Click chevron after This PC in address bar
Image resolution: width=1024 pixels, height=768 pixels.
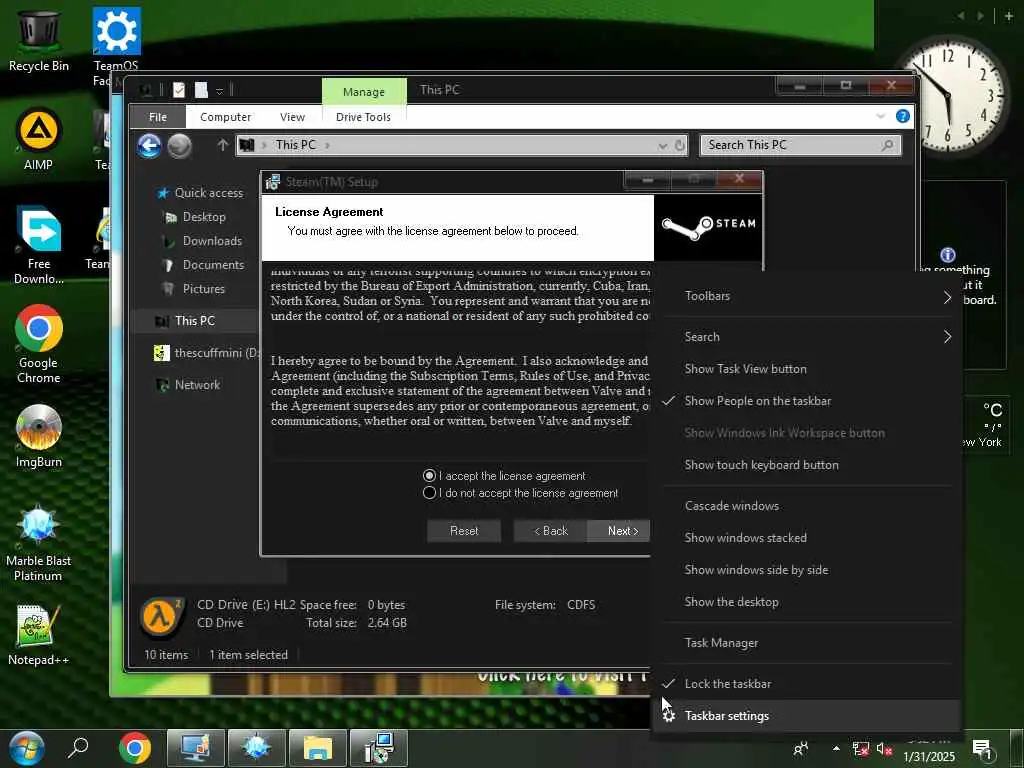(x=327, y=145)
